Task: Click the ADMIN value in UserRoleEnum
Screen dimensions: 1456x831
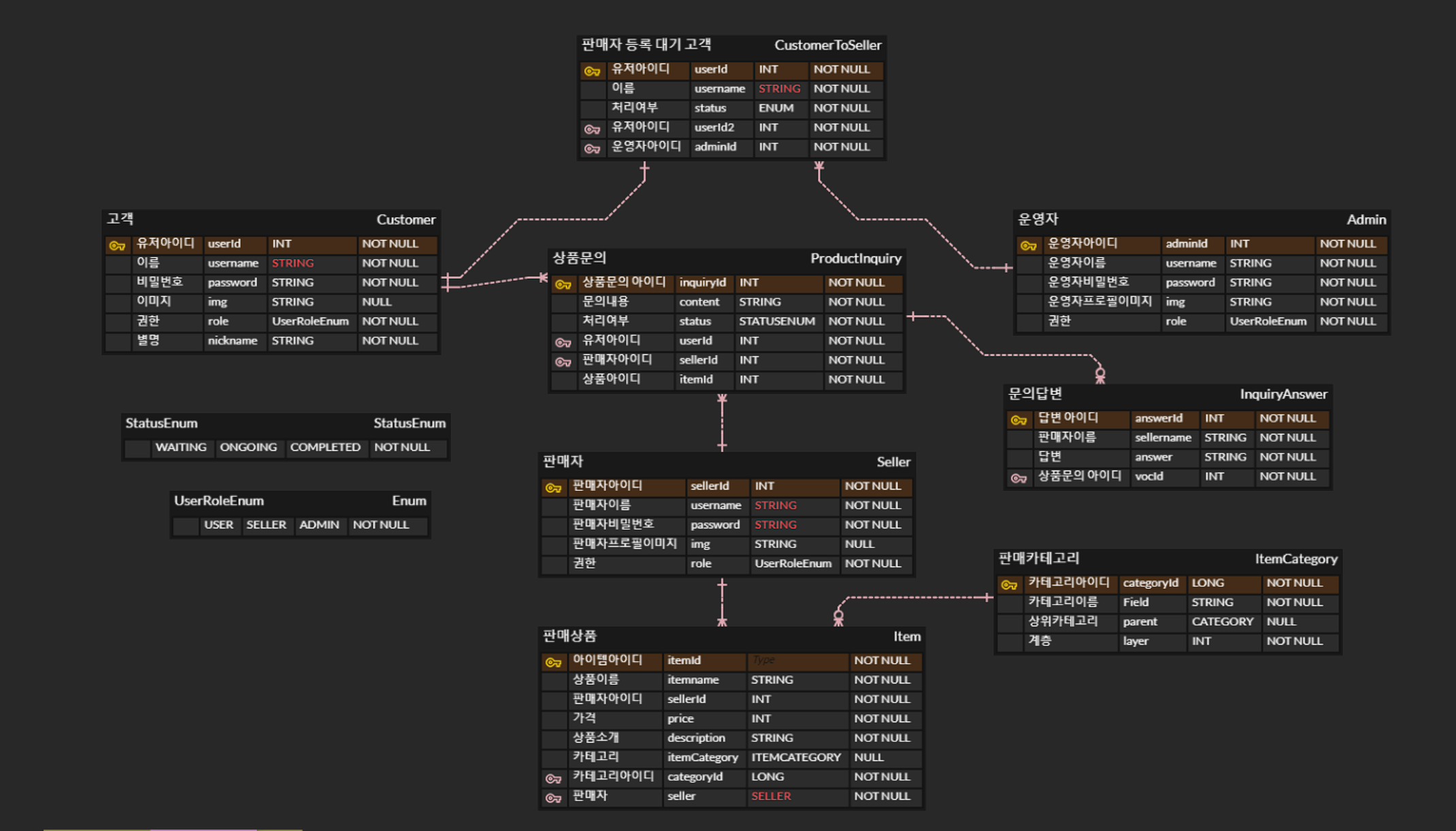Action: (x=318, y=524)
